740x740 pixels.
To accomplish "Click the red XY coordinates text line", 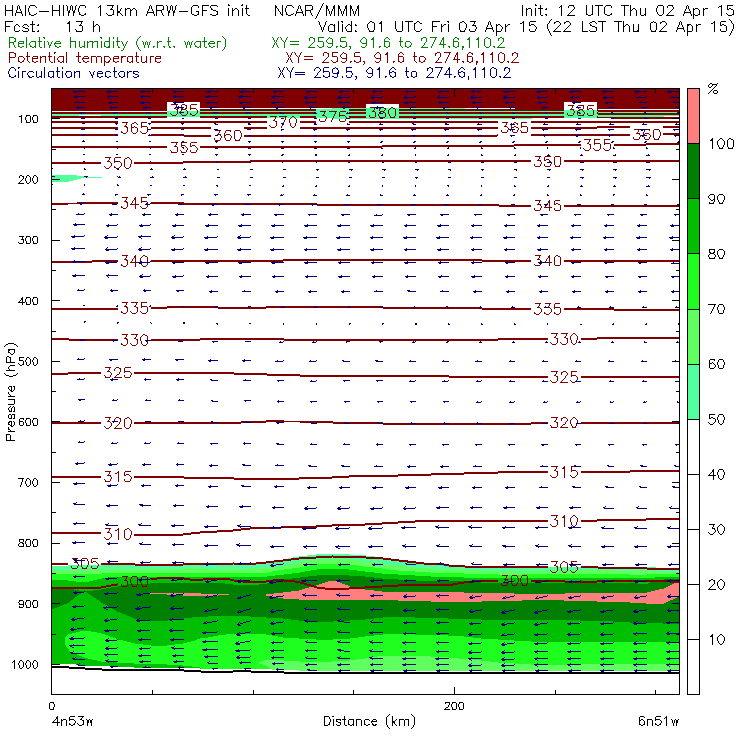I will pyautogui.click(x=402, y=58).
